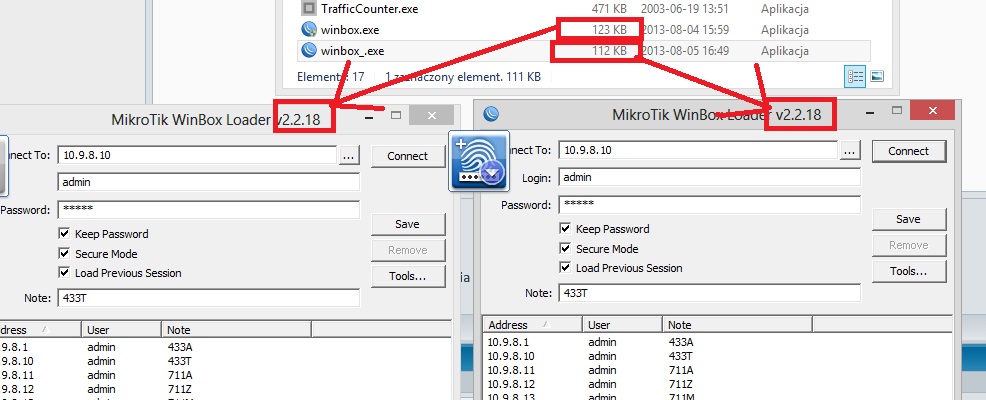The height and width of the screenshot is (400, 986).
Task: Maximize the right WinBox Loader window
Action: point(897,111)
